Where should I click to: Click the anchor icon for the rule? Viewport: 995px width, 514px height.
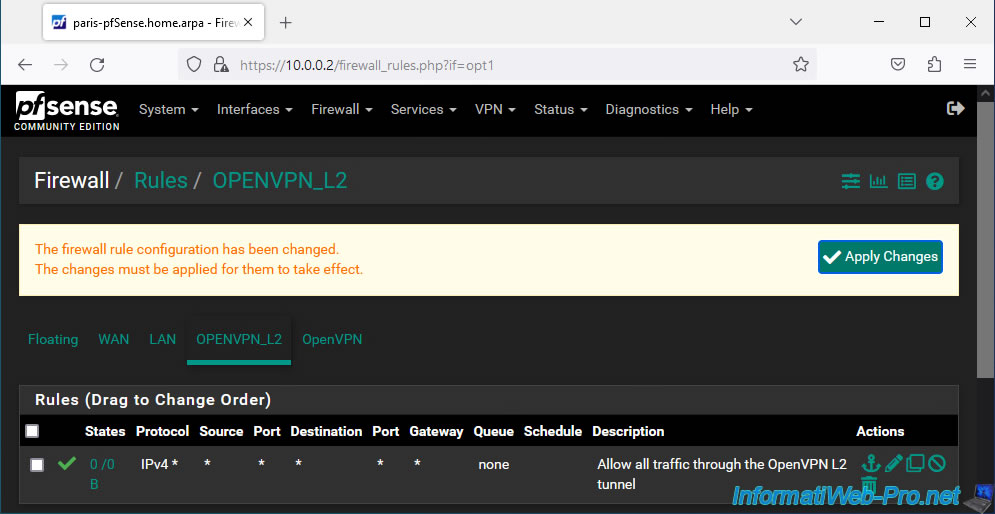tap(871, 463)
